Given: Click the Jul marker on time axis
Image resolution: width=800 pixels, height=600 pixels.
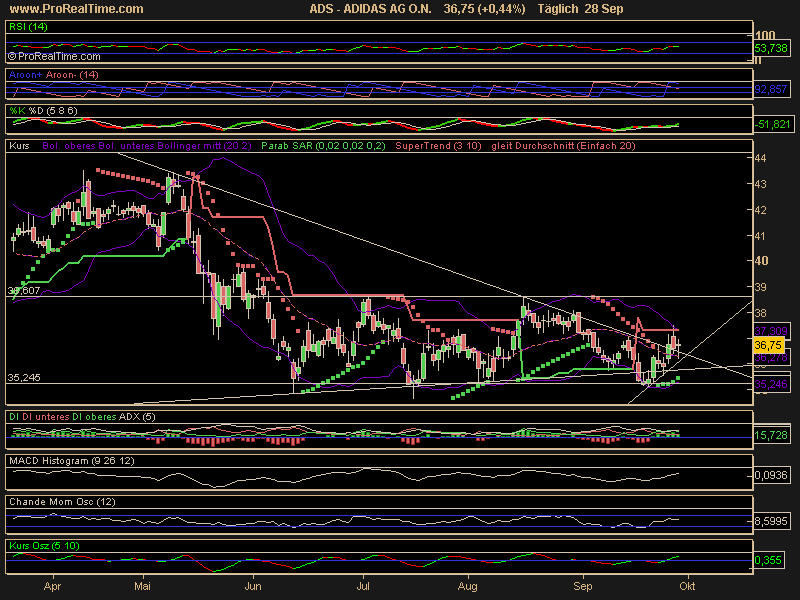Looking at the screenshot, I should [363, 586].
